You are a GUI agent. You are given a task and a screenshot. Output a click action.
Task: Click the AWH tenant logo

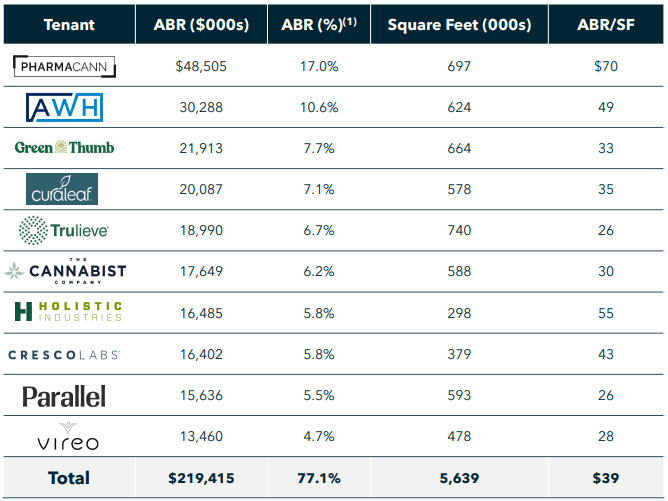[64, 108]
